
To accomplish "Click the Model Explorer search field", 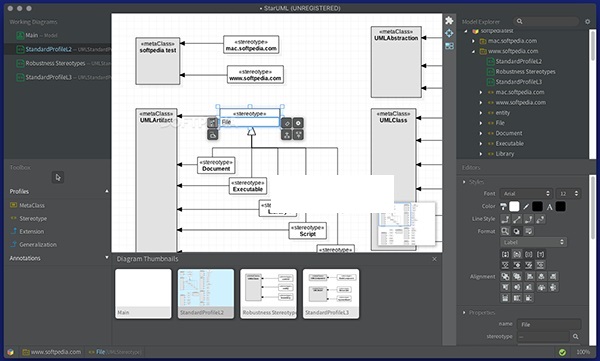I will [x=546, y=21].
